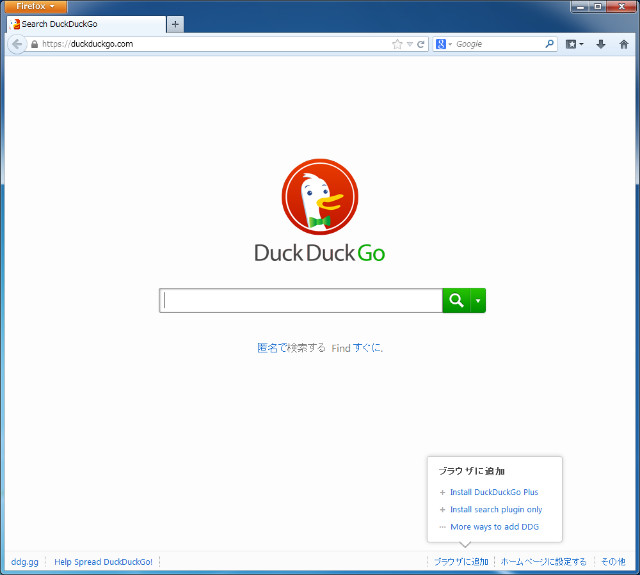Click in the DuckDuckGo search field
The image size is (640, 575).
click(x=301, y=301)
